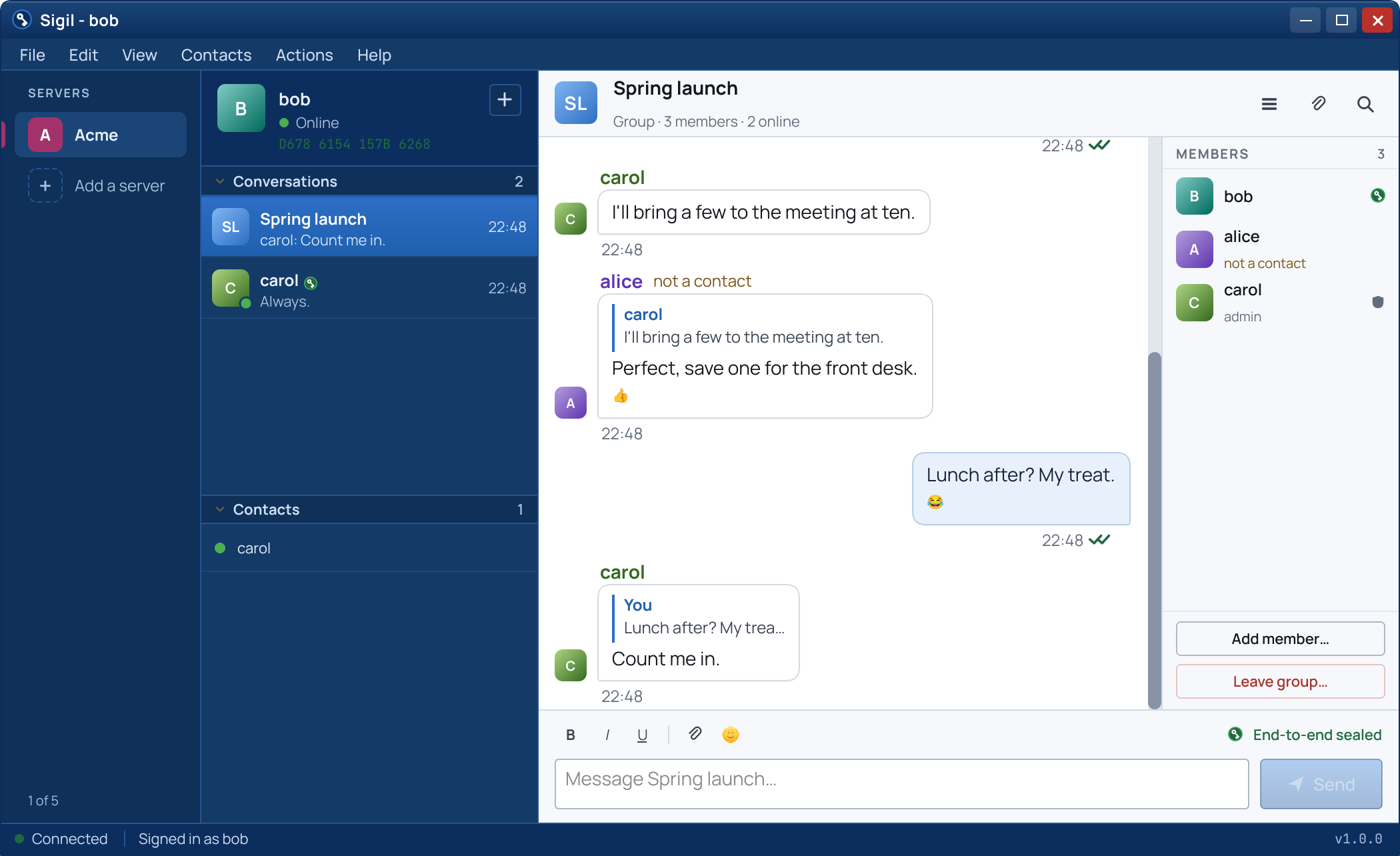The width and height of the screenshot is (1400, 856).
Task: Click the Acme server icon
Action: (x=45, y=135)
